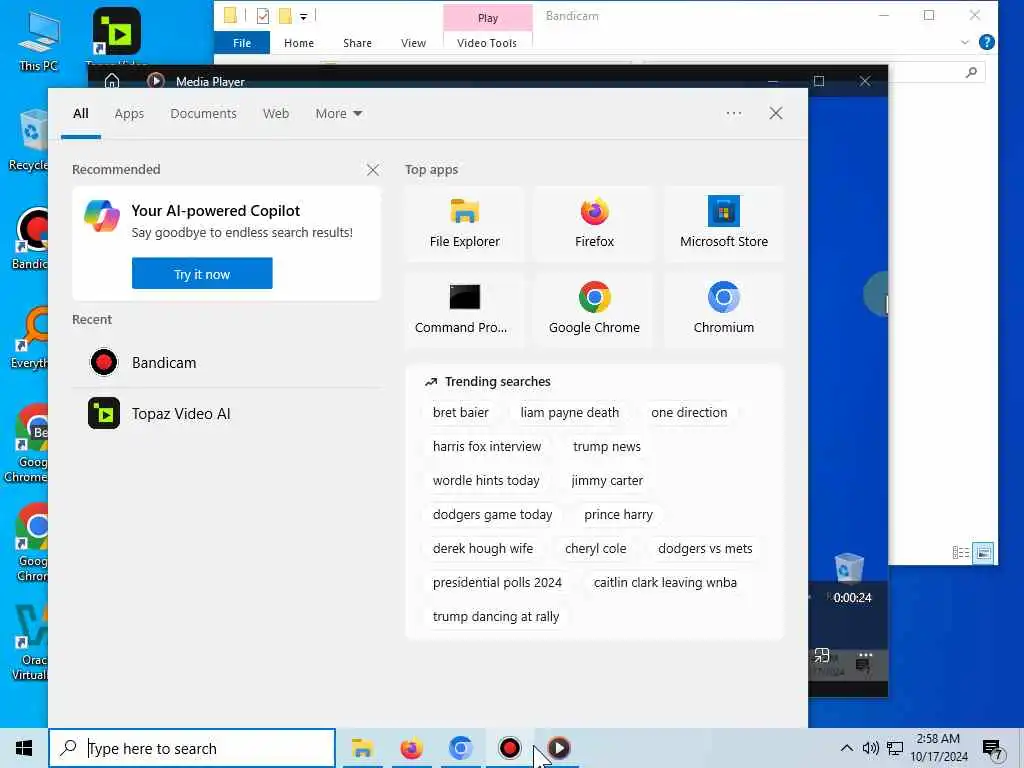This screenshot has height=768, width=1024.
Task: Open Recycle Bin on the desktop
Action: pos(29,140)
